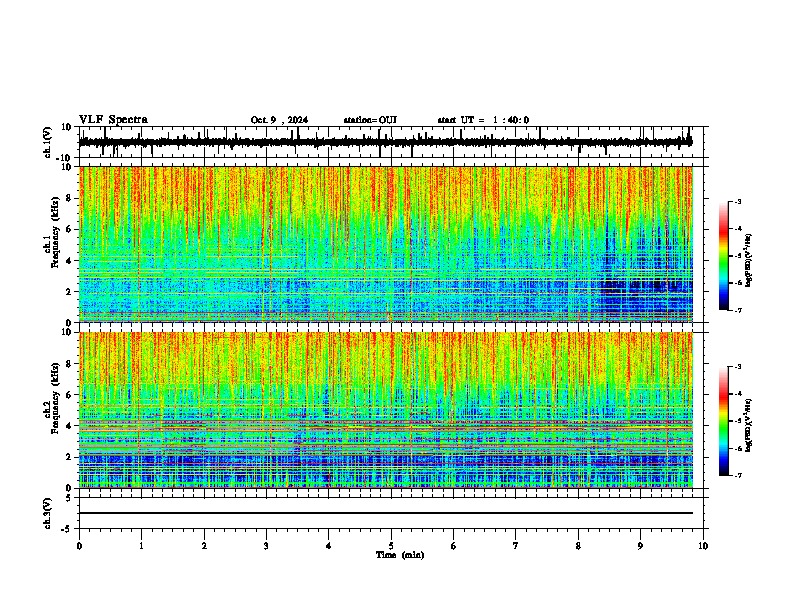Viewport: 792px width, 612px height.
Task: Click the ch.1 spectrogram plot
Action: click(386, 244)
